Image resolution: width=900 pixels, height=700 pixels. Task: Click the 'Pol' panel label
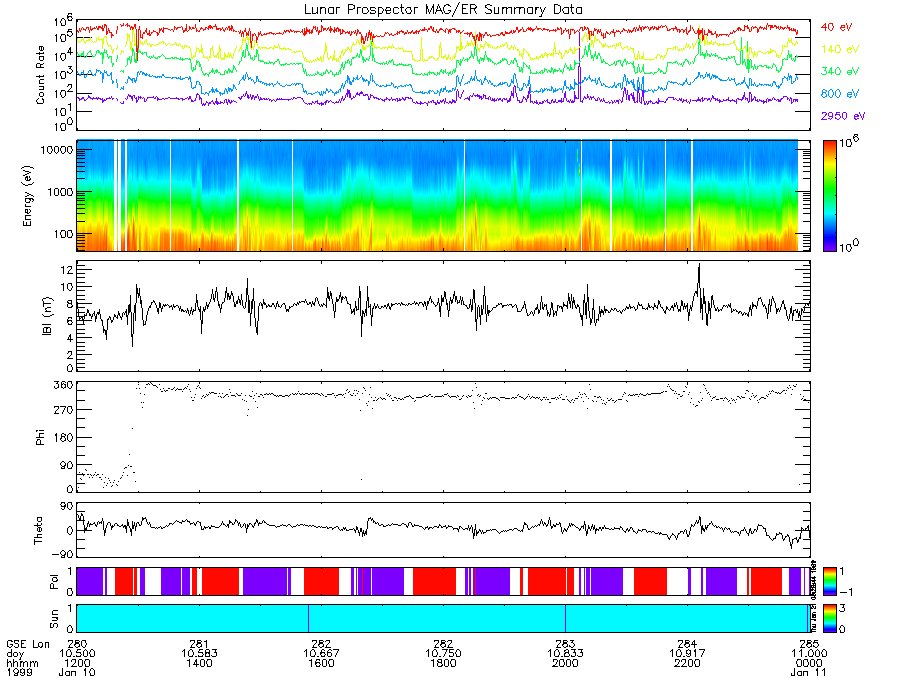coord(54,582)
